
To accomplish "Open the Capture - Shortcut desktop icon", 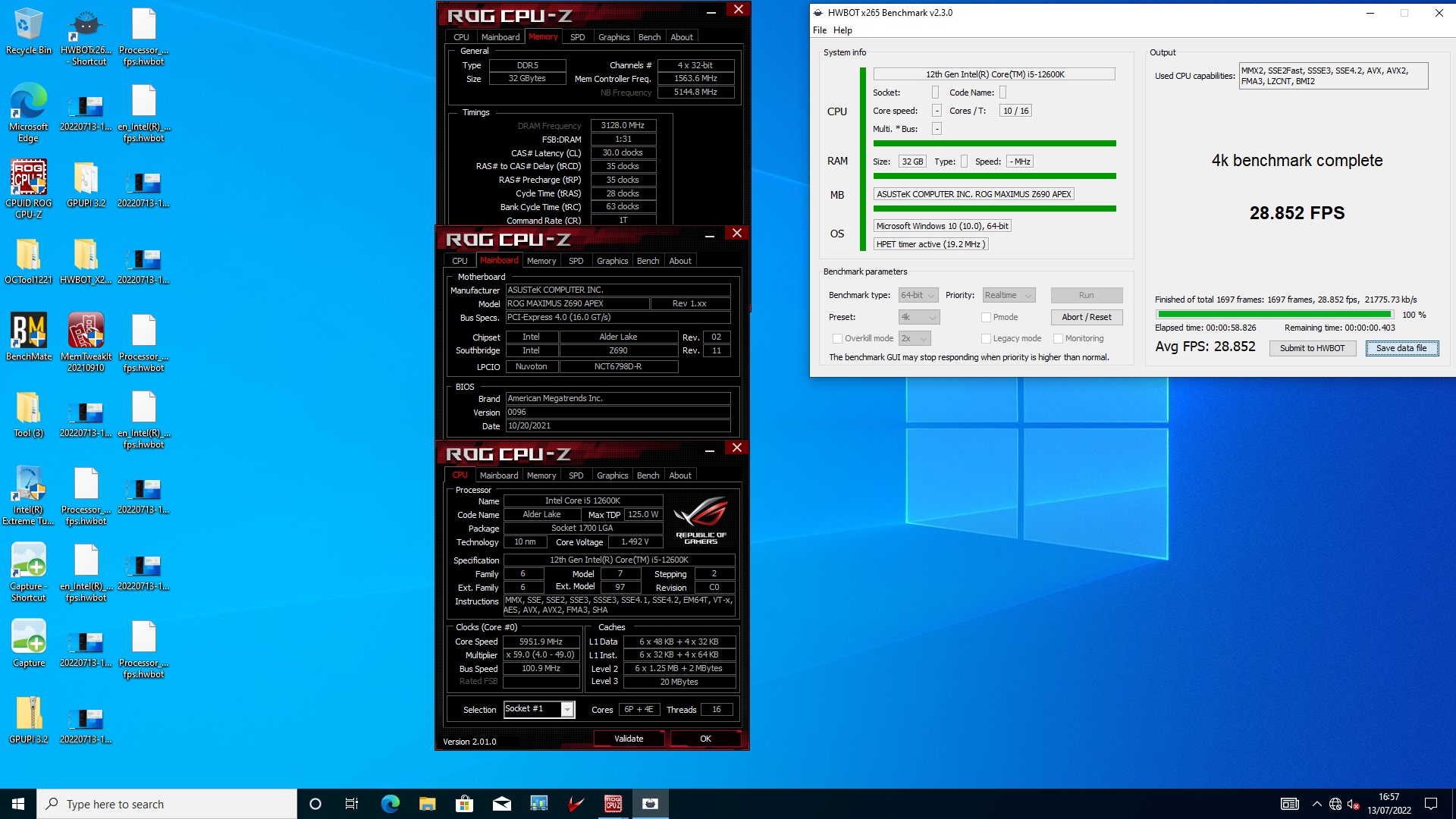I will (x=28, y=572).
